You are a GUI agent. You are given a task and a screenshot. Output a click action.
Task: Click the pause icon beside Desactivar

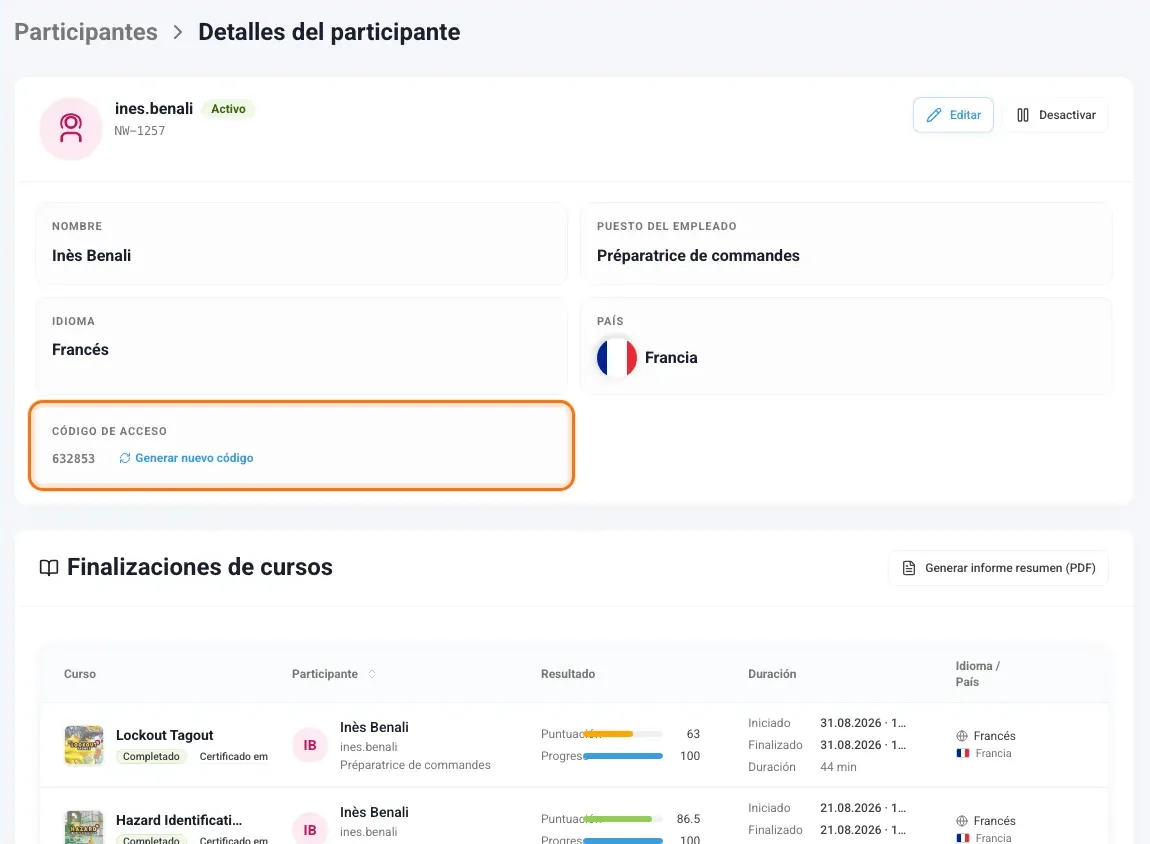[x=1022, y=115]
